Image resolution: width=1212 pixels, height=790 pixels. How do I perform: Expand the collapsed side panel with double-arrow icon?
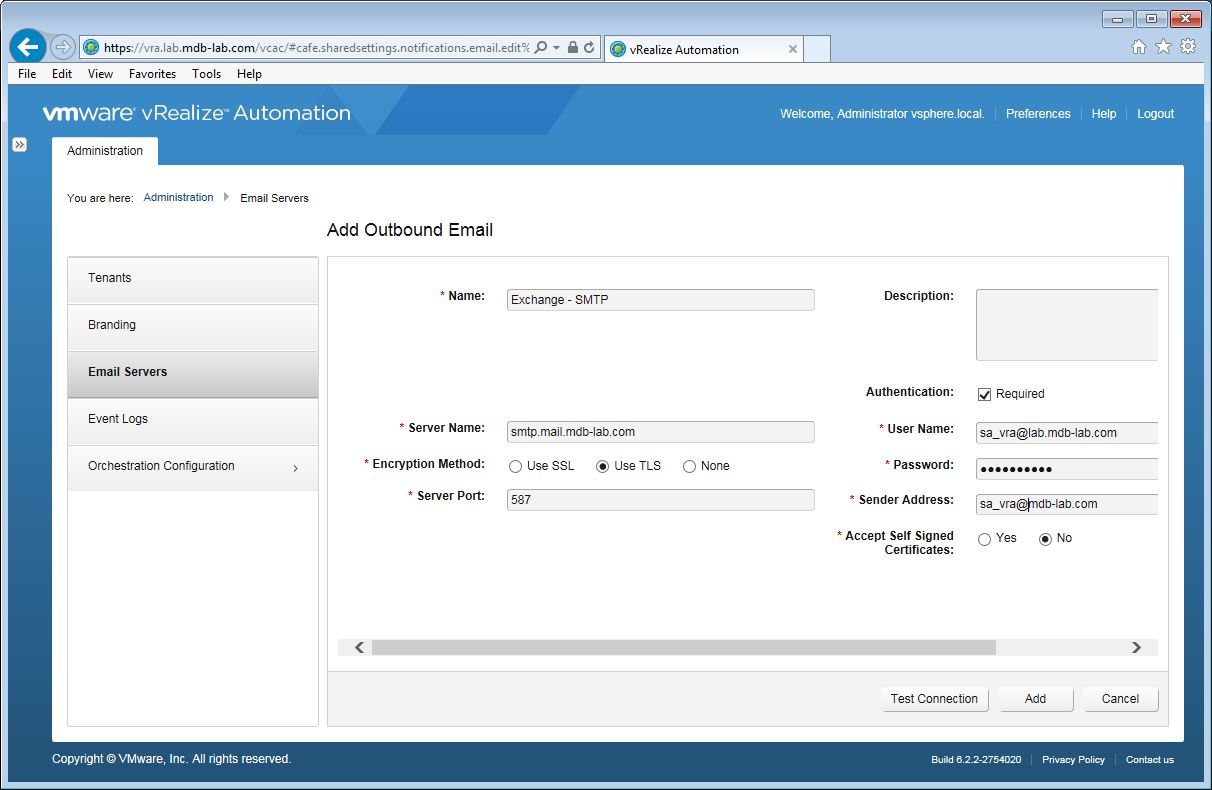pos(19,145)
